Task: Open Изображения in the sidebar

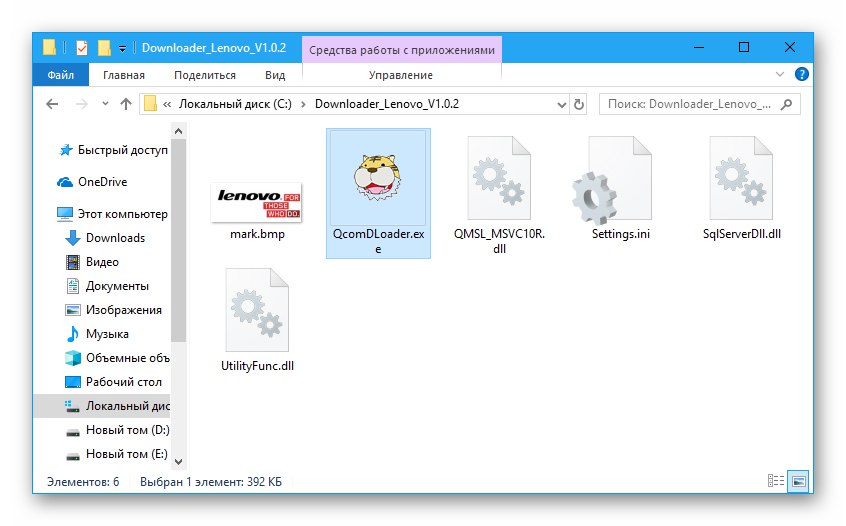Action: coord(124,310)
